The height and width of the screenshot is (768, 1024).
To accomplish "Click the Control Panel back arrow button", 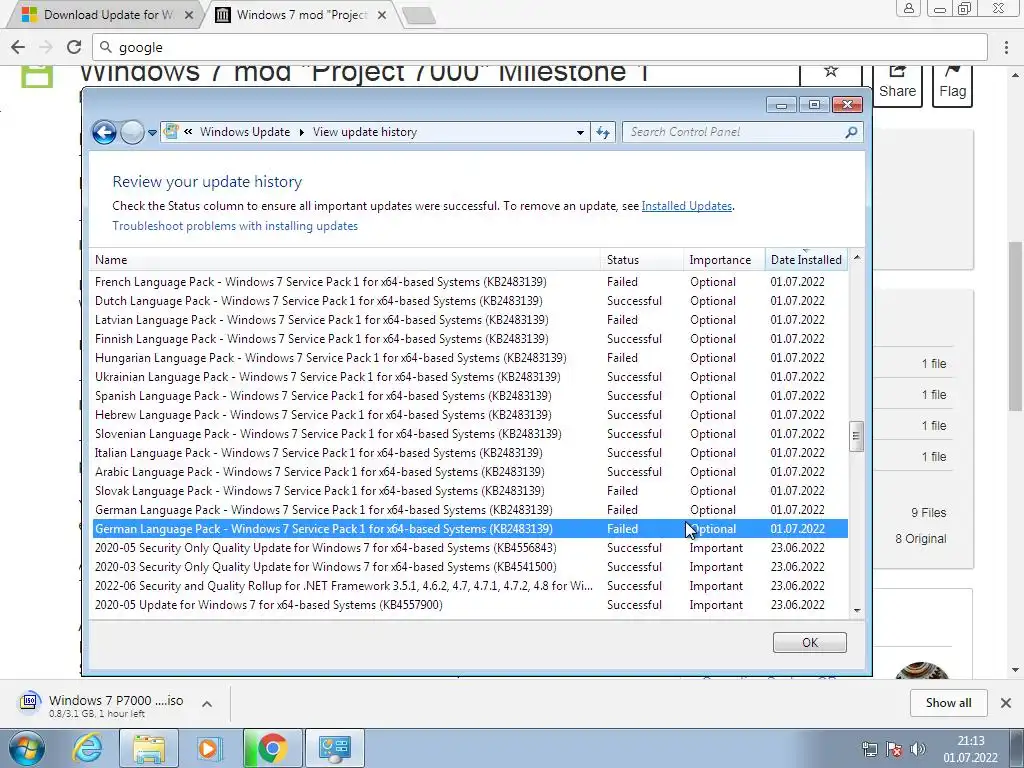I will point(104,133).
